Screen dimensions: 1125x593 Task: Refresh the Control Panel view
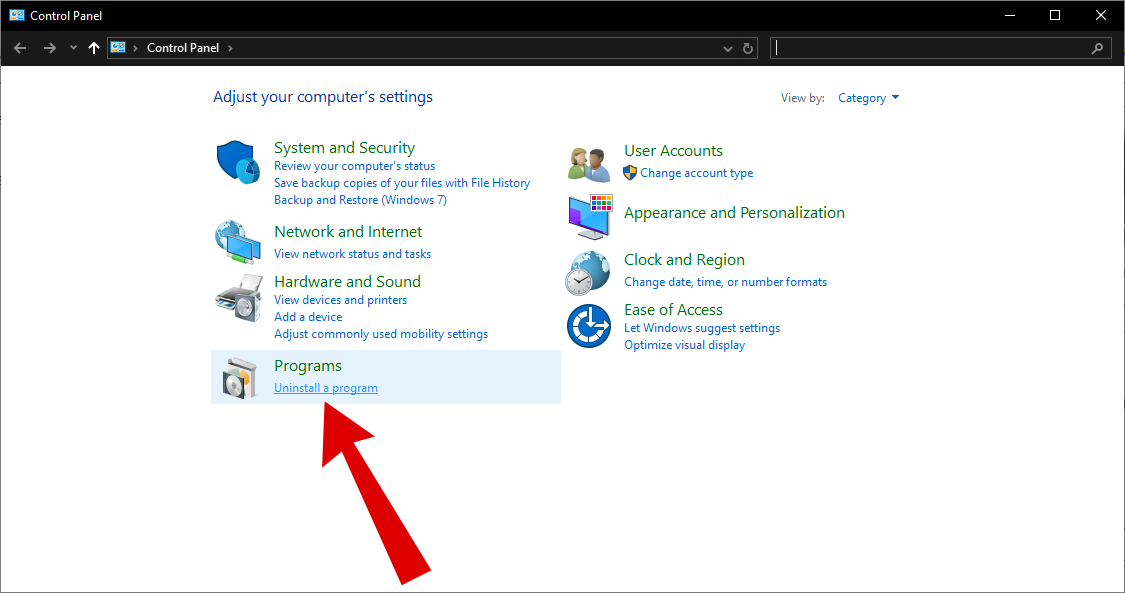click(748, 48)
